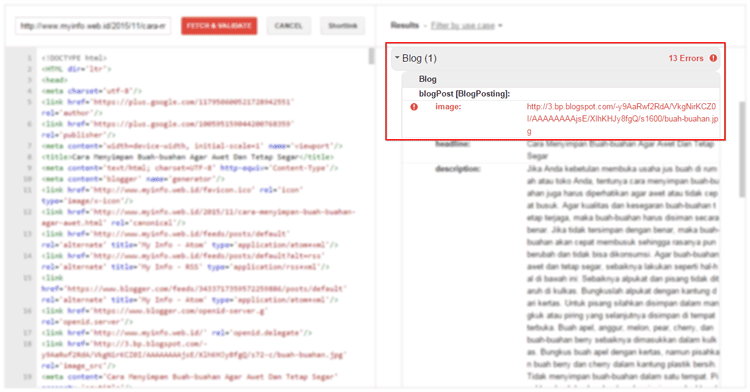
Task: Click the <head> tag on line 3
Action: point(55,80)
